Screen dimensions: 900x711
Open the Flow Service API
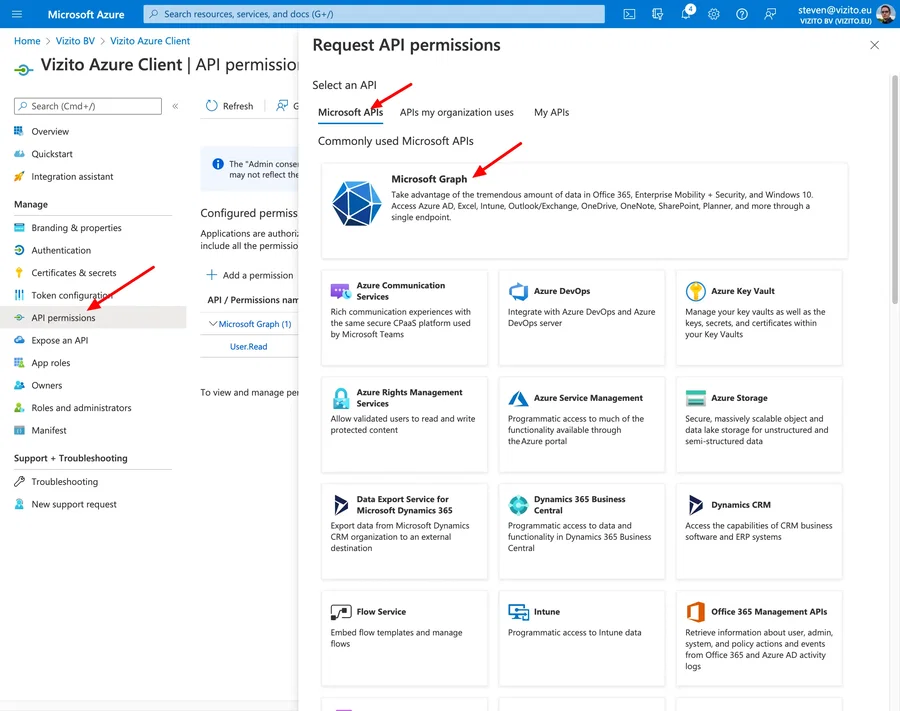[404, 630]
